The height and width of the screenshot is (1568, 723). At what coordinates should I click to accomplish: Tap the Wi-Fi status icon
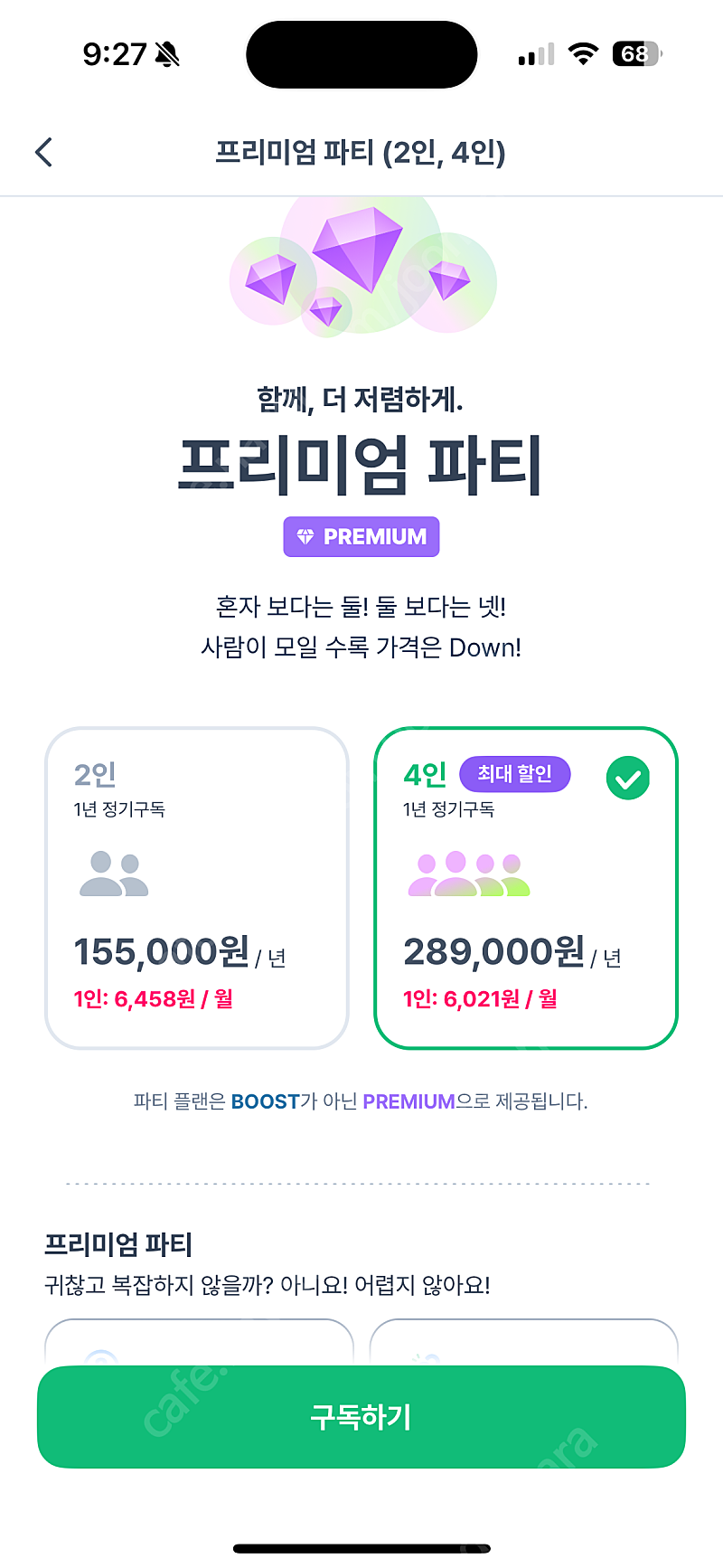click(584, 54)
